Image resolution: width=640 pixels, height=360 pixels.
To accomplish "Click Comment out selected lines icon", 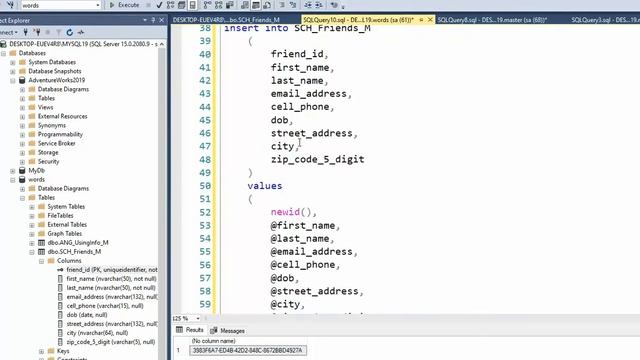I will 282,5.
